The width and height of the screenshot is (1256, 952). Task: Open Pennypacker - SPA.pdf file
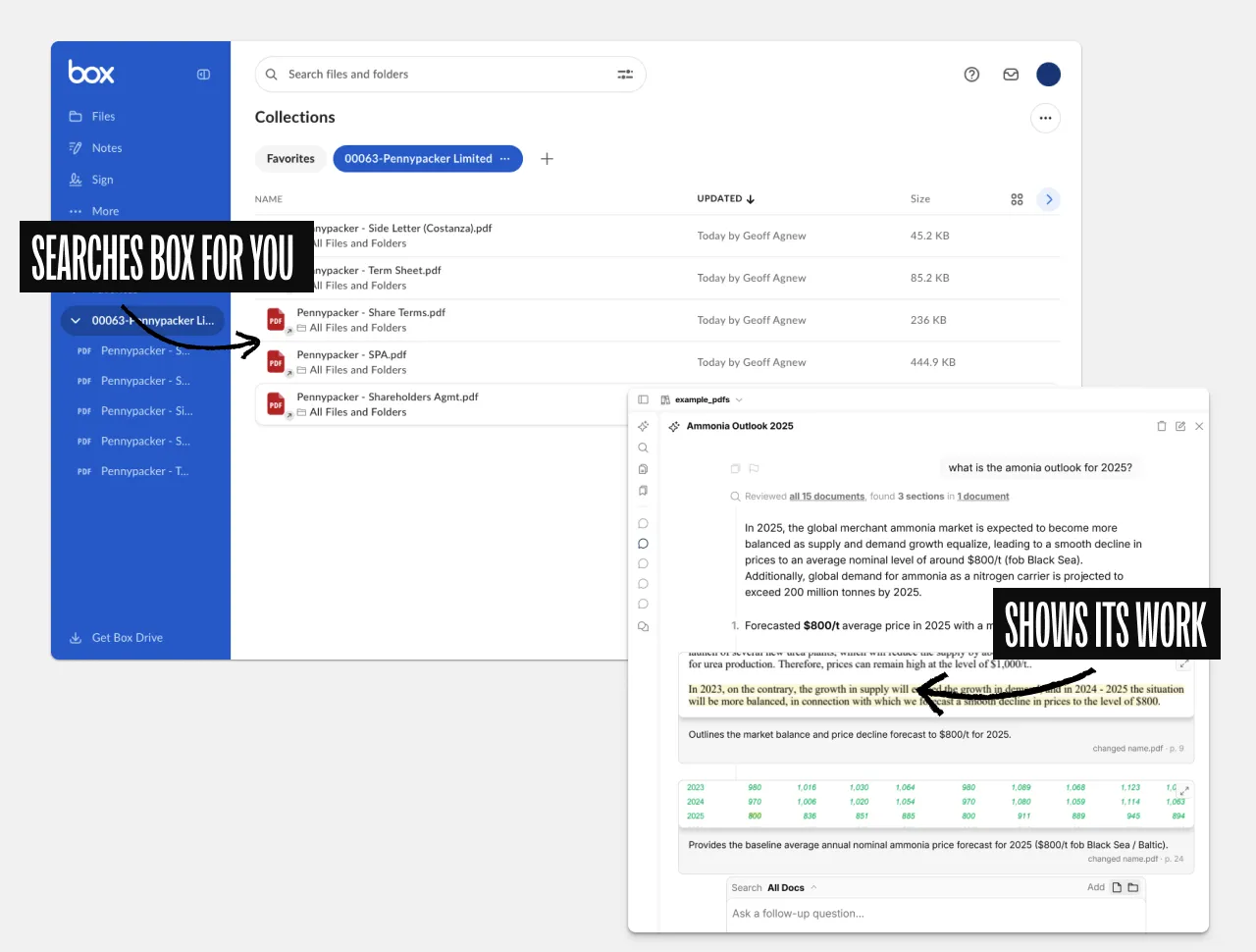click(351, 355)
